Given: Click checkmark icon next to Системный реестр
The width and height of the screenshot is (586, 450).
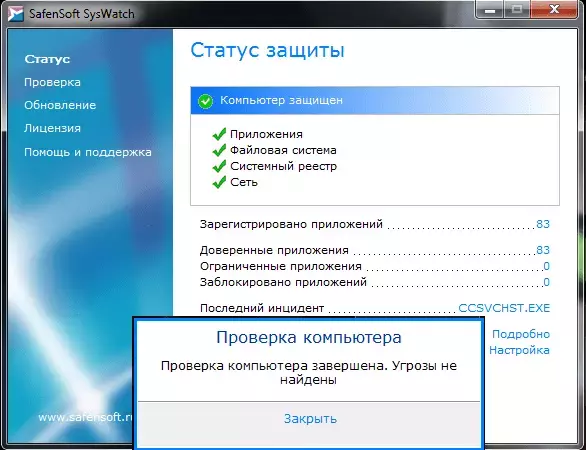Looking at the screenshot, I should (219, 166).
